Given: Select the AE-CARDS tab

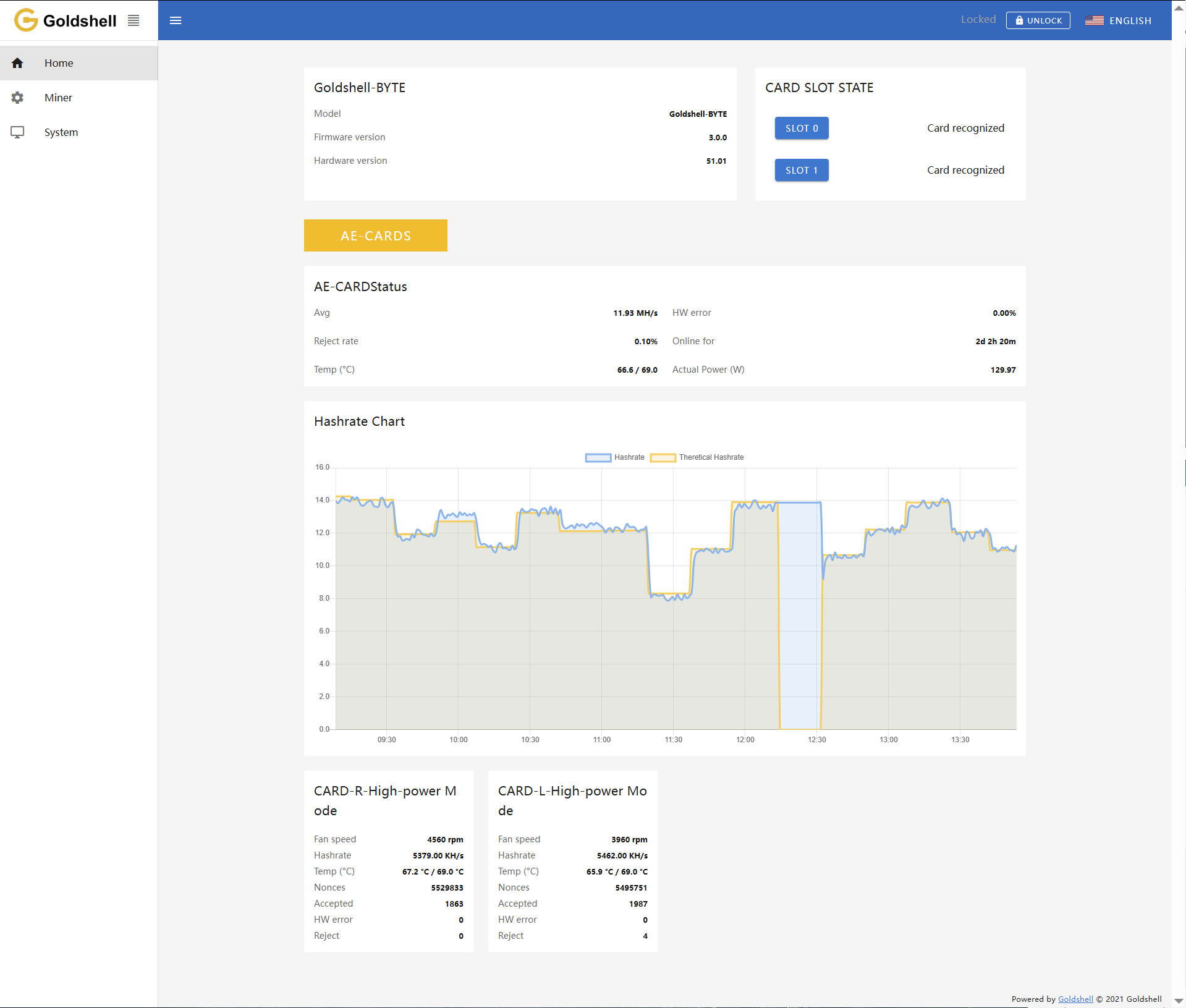Looking at the screenshot, I should pos(376,235).
